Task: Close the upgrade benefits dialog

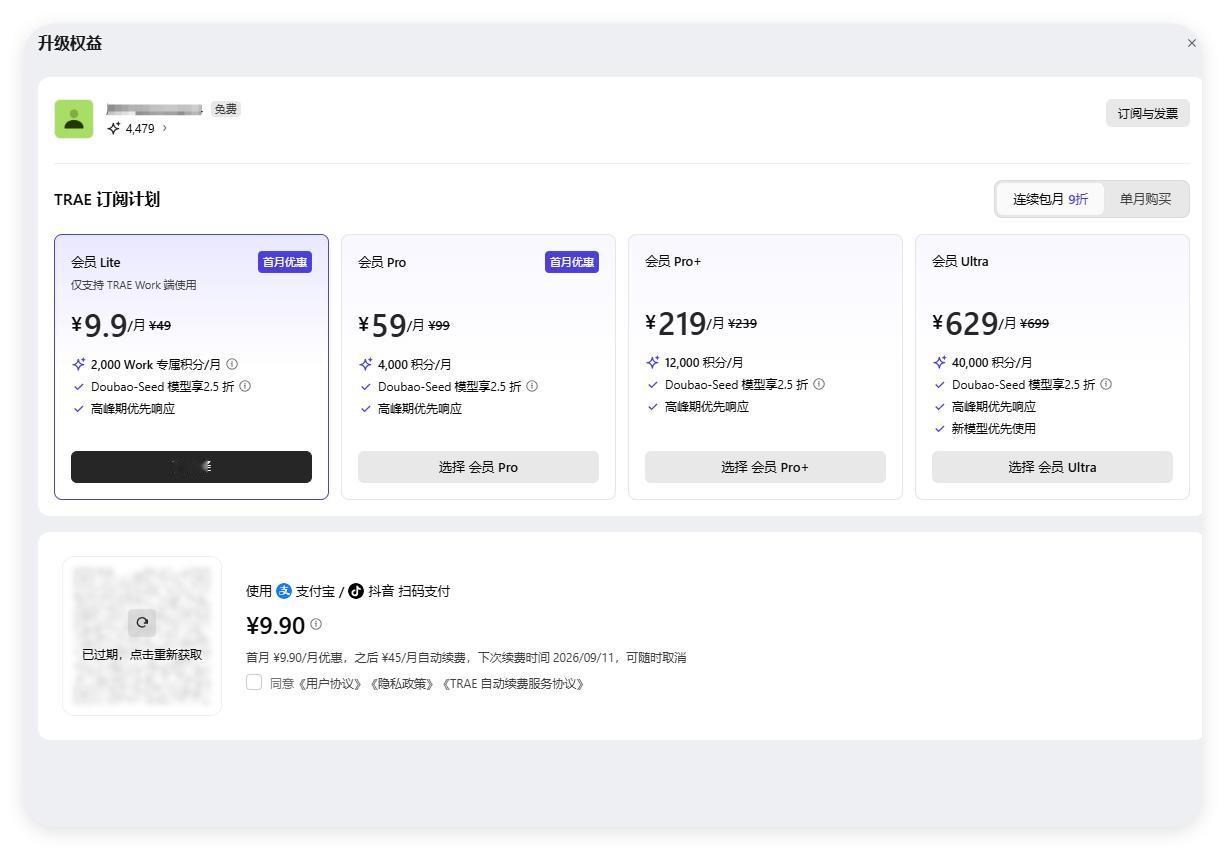Action: coord(1191,43)
